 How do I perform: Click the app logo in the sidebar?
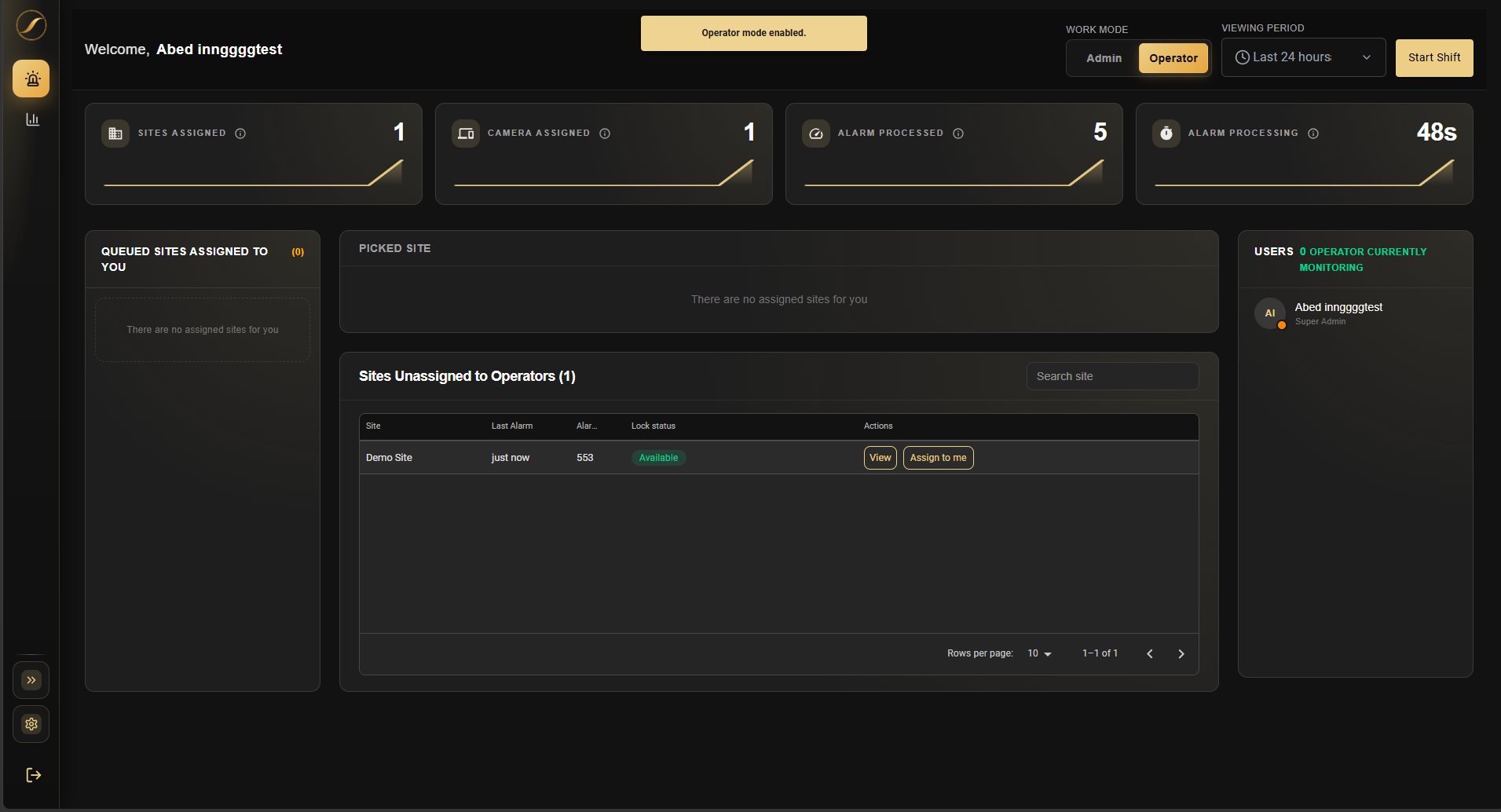[x=31, y=25]
